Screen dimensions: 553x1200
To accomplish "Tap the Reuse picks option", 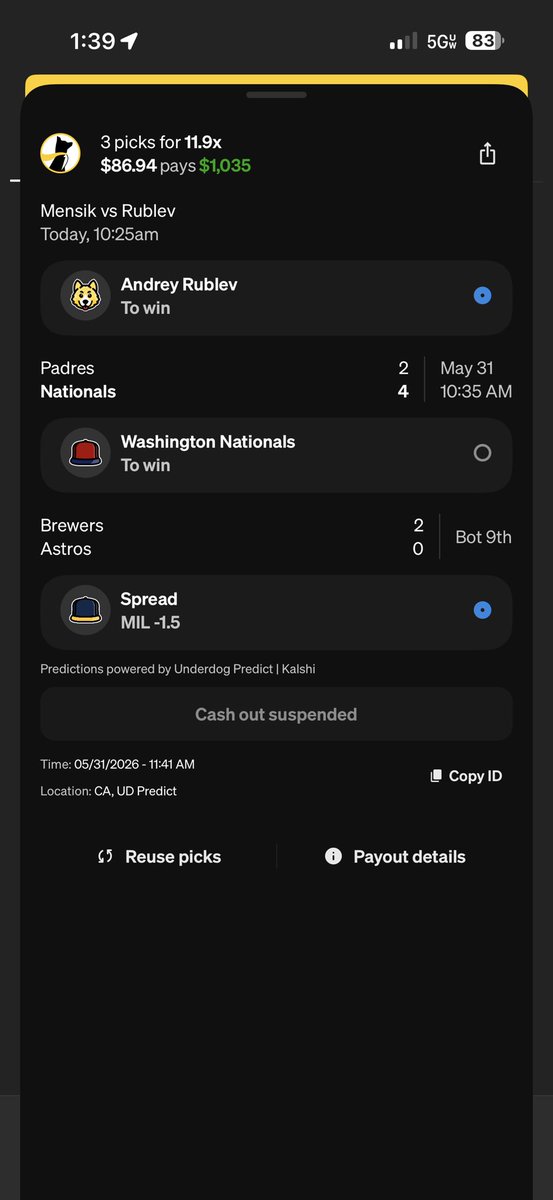I will [159, 857].
